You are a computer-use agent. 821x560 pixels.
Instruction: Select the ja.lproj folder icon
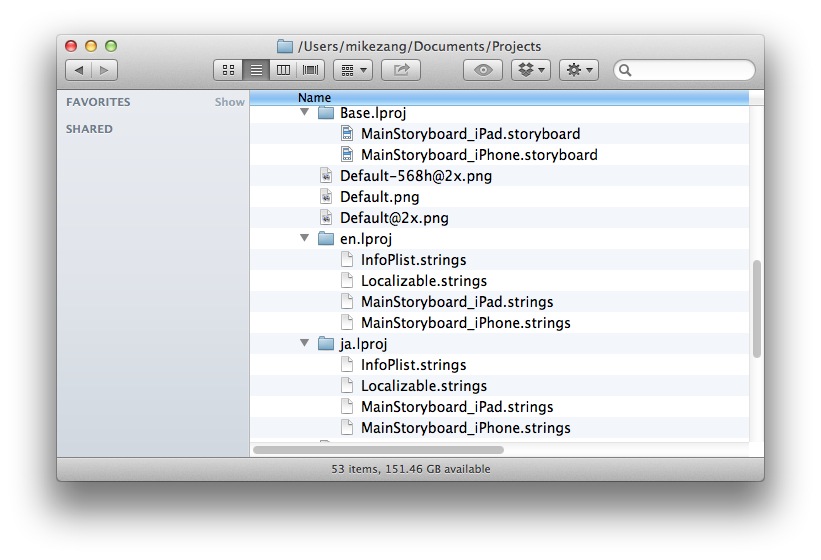click(x=326, y=344)
